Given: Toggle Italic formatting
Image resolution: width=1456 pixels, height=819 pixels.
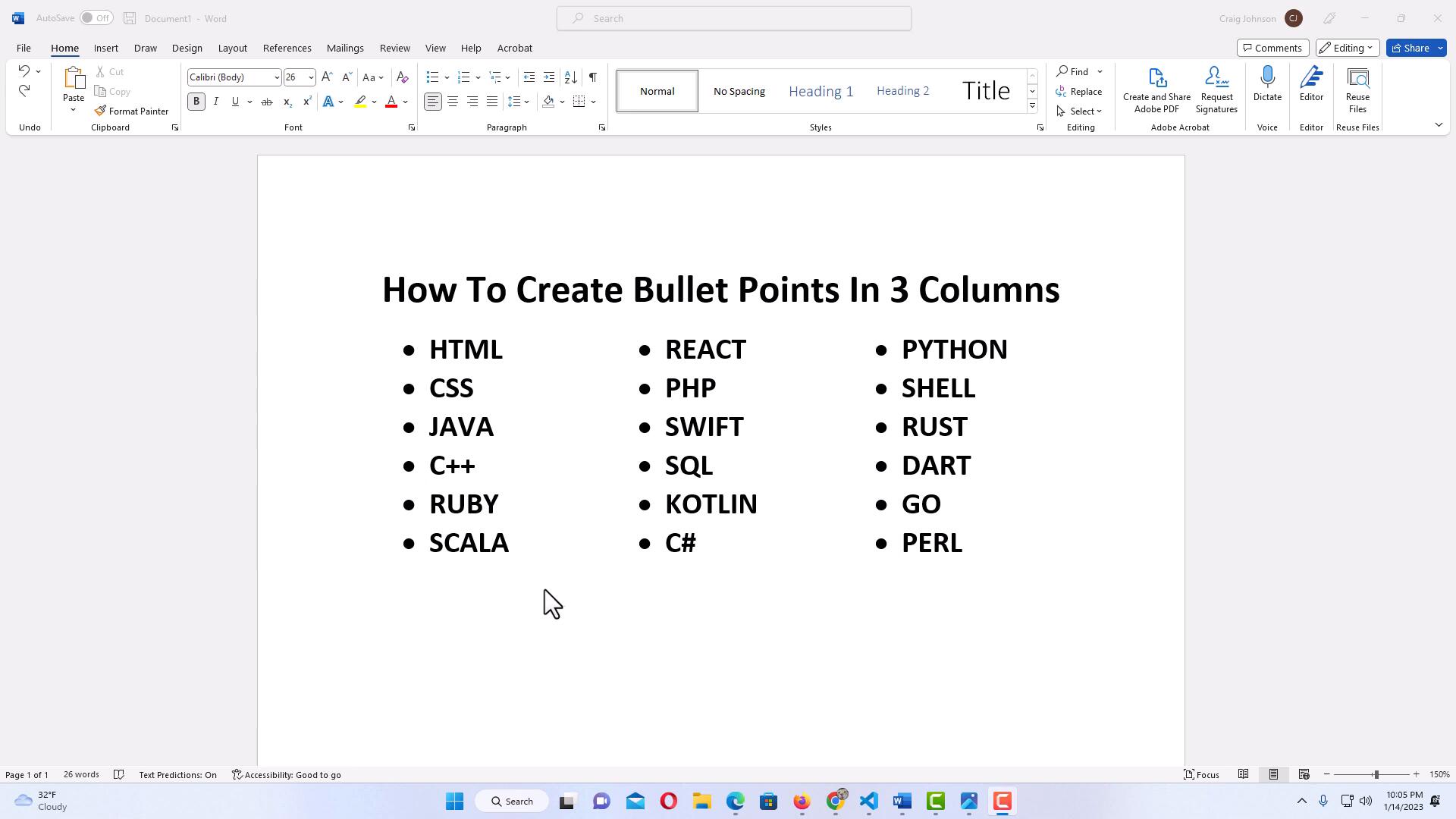Looking at the screenshot, I should click(x=216, y=102).
